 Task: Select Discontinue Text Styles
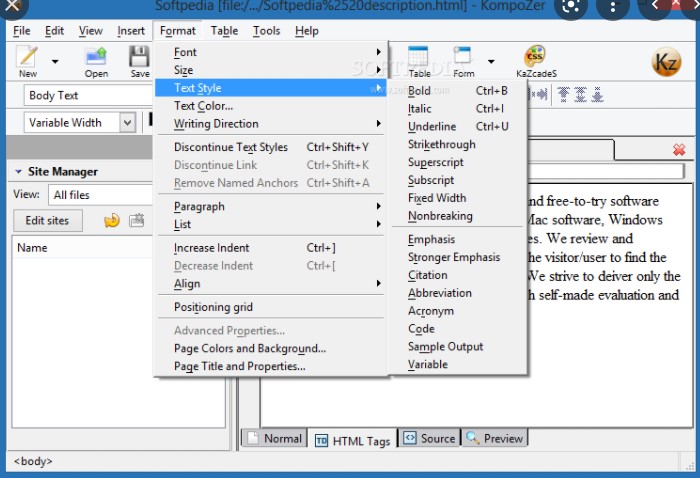[x=271, y=147]
